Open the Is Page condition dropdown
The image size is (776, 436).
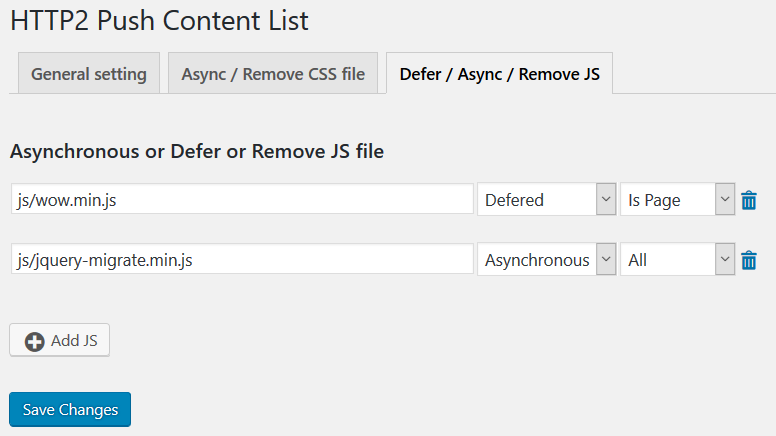pyautogui.click(x=668, y=200)
